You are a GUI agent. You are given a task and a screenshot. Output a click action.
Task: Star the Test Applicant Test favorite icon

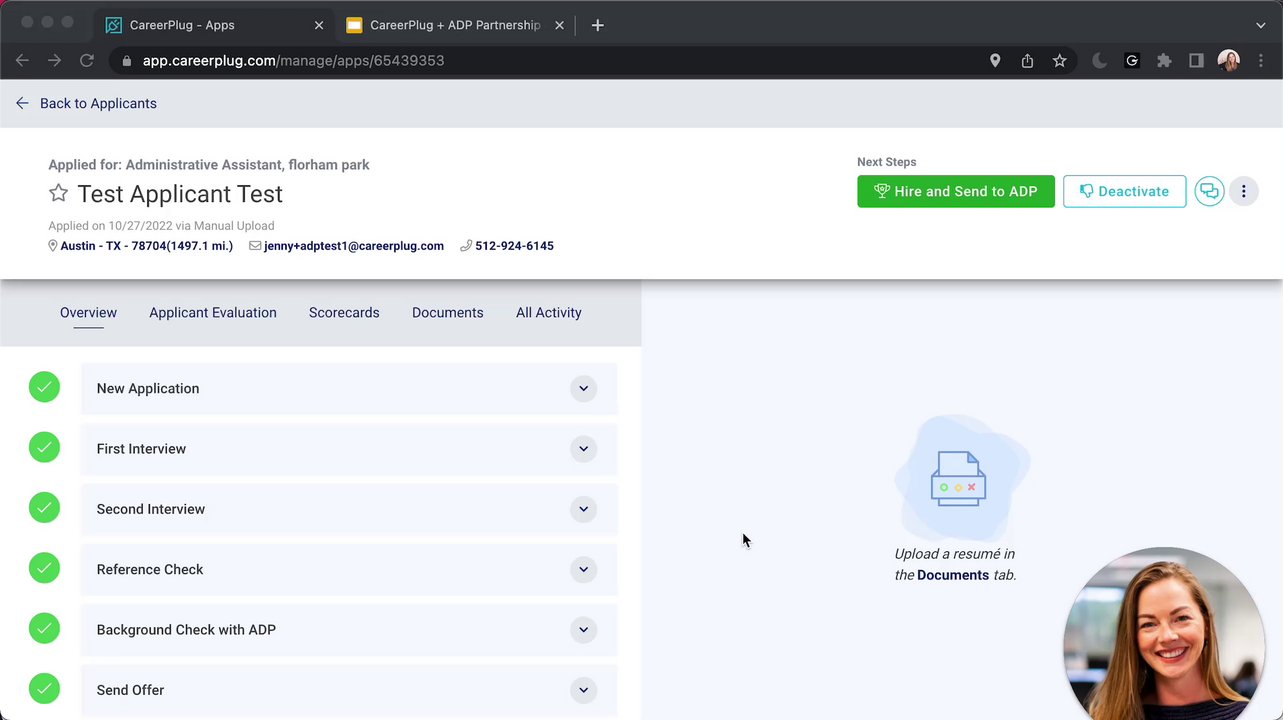tap(59, 193)
